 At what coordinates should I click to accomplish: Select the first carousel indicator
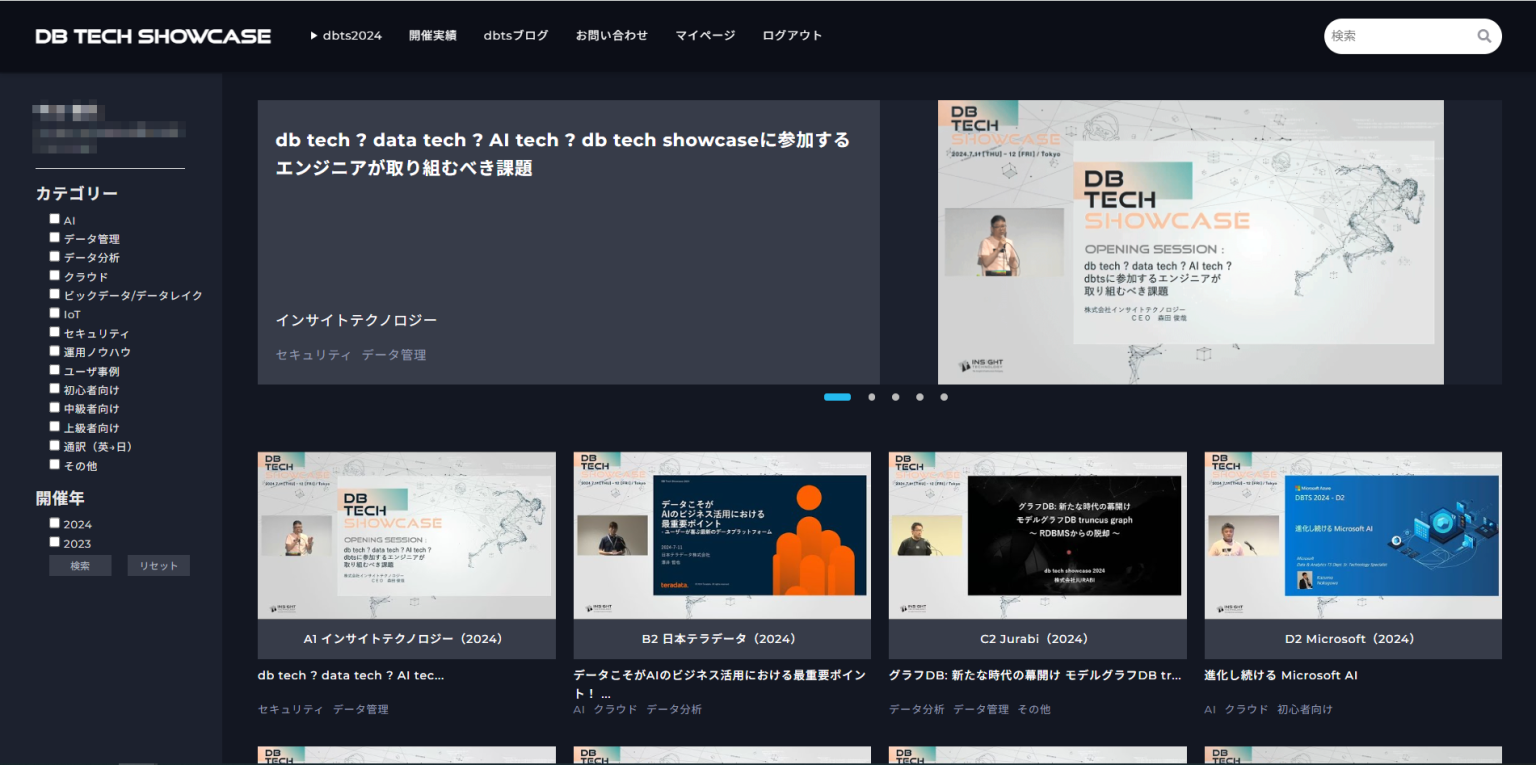pyautogui.click(x=837, y=397)
